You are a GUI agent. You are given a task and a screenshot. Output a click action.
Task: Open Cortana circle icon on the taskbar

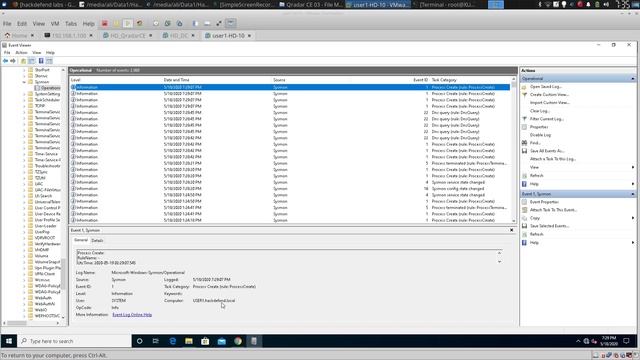[140, 341]
